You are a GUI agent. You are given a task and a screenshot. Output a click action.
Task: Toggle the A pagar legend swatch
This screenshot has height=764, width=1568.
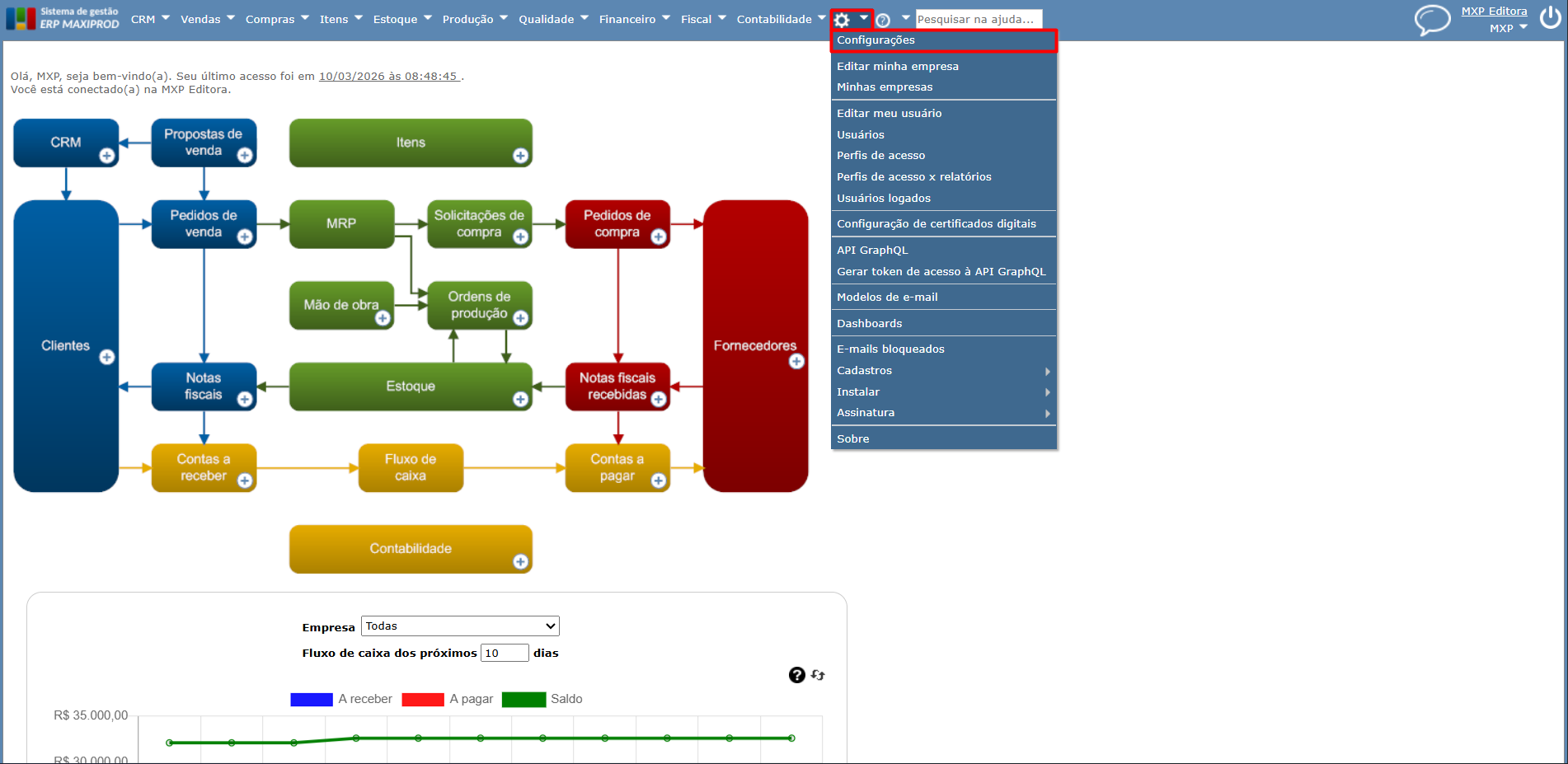coord(423,700)
